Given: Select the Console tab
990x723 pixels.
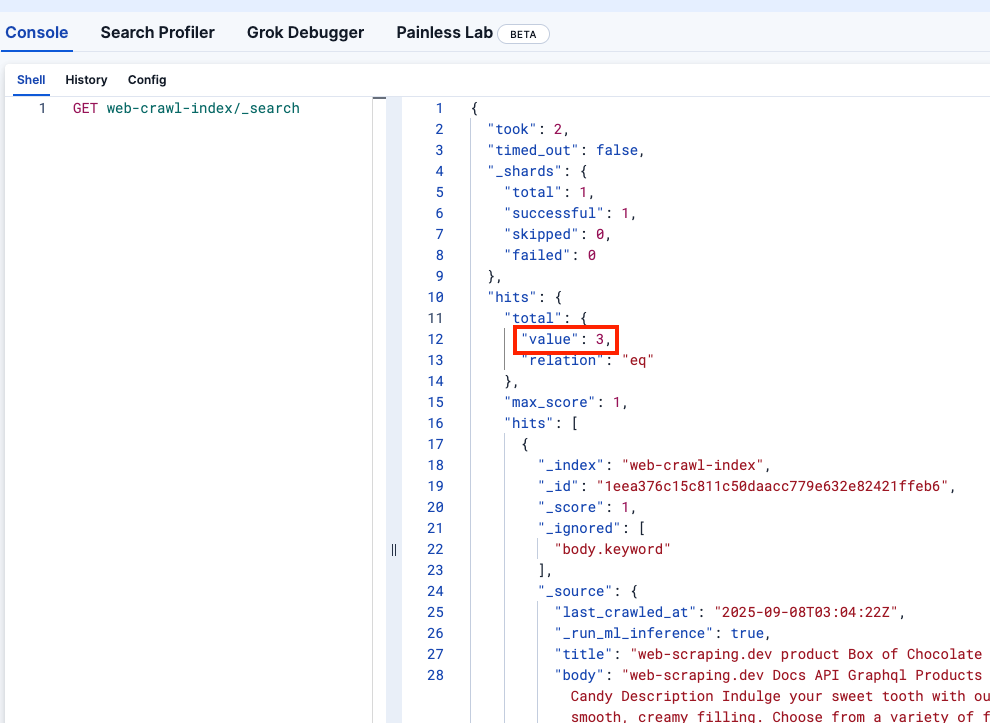Looking at the screenshot, I should (x=36, y=32).
